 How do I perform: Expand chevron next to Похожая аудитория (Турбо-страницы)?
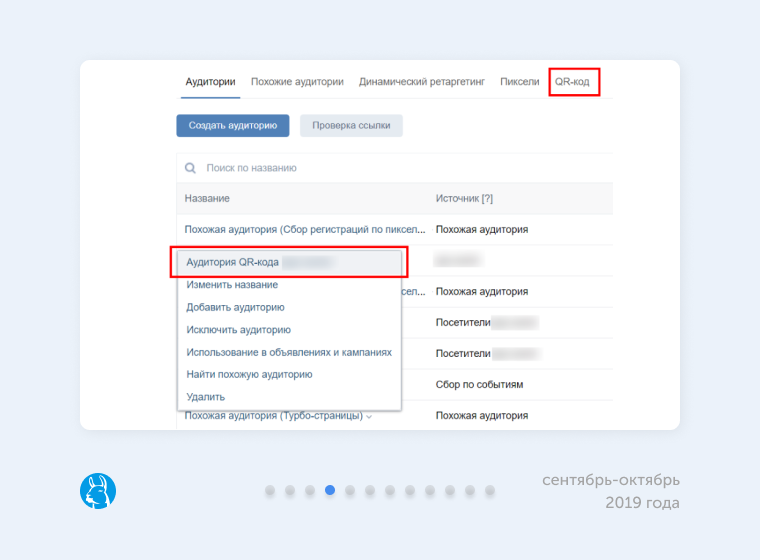(x=369, y=416)
